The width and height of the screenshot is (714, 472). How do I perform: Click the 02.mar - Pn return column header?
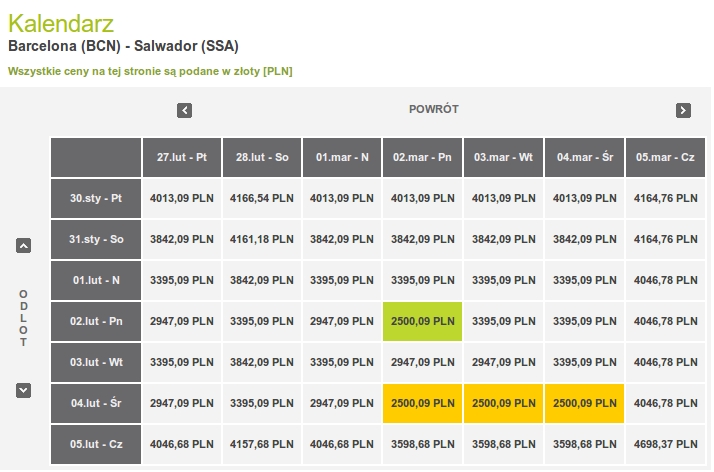tap(423, 157)
